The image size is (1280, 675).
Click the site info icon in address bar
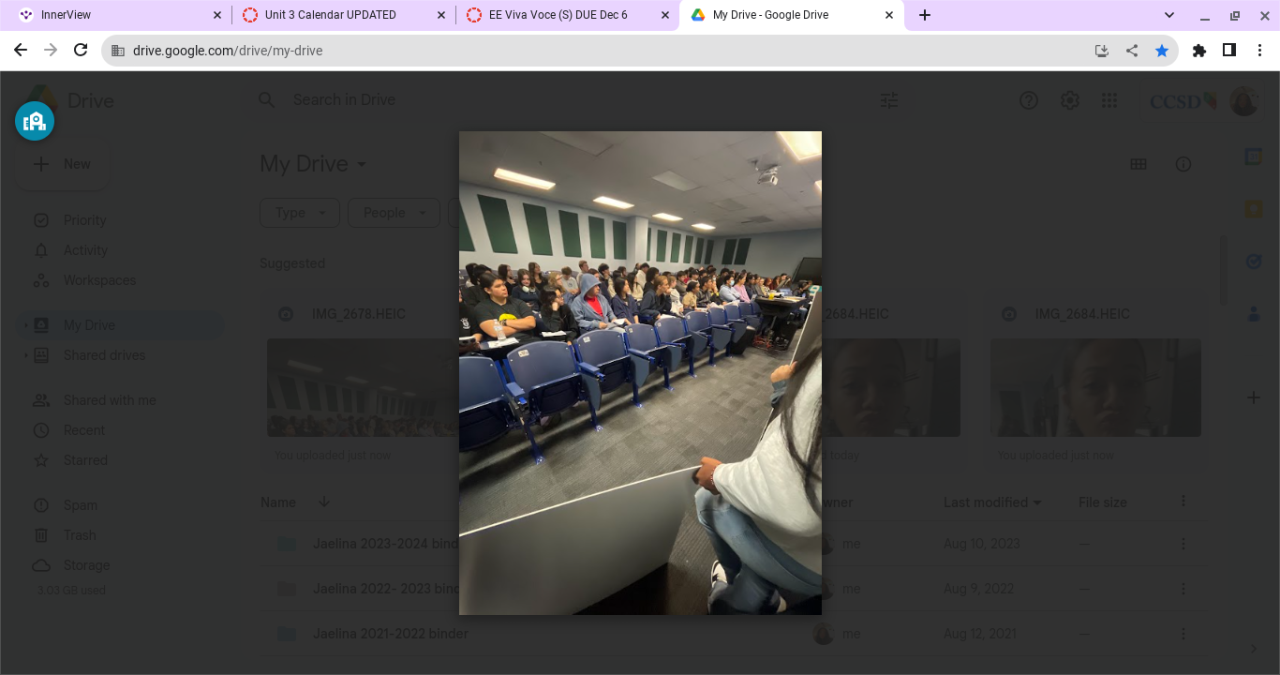[x=118, y=50]
